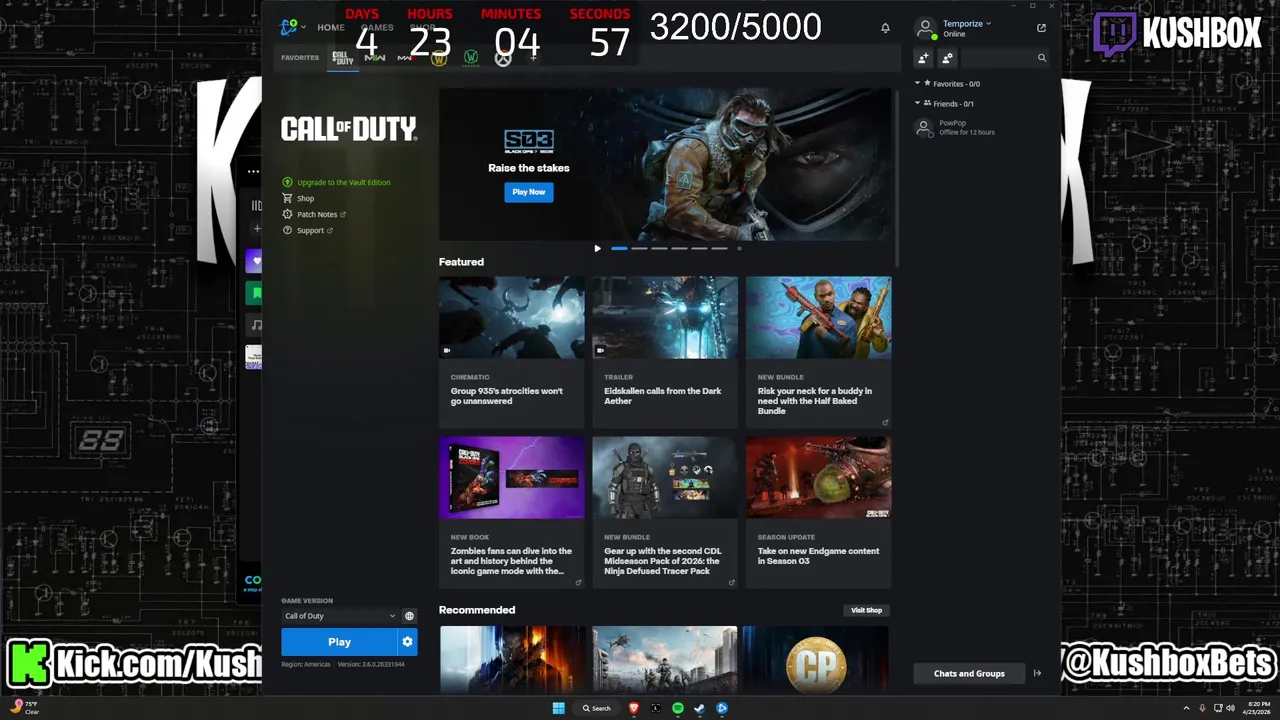This screenshot has width=1280, height=720.
Task: Open the Group 935 cinematic card
Action: point(511,352)
